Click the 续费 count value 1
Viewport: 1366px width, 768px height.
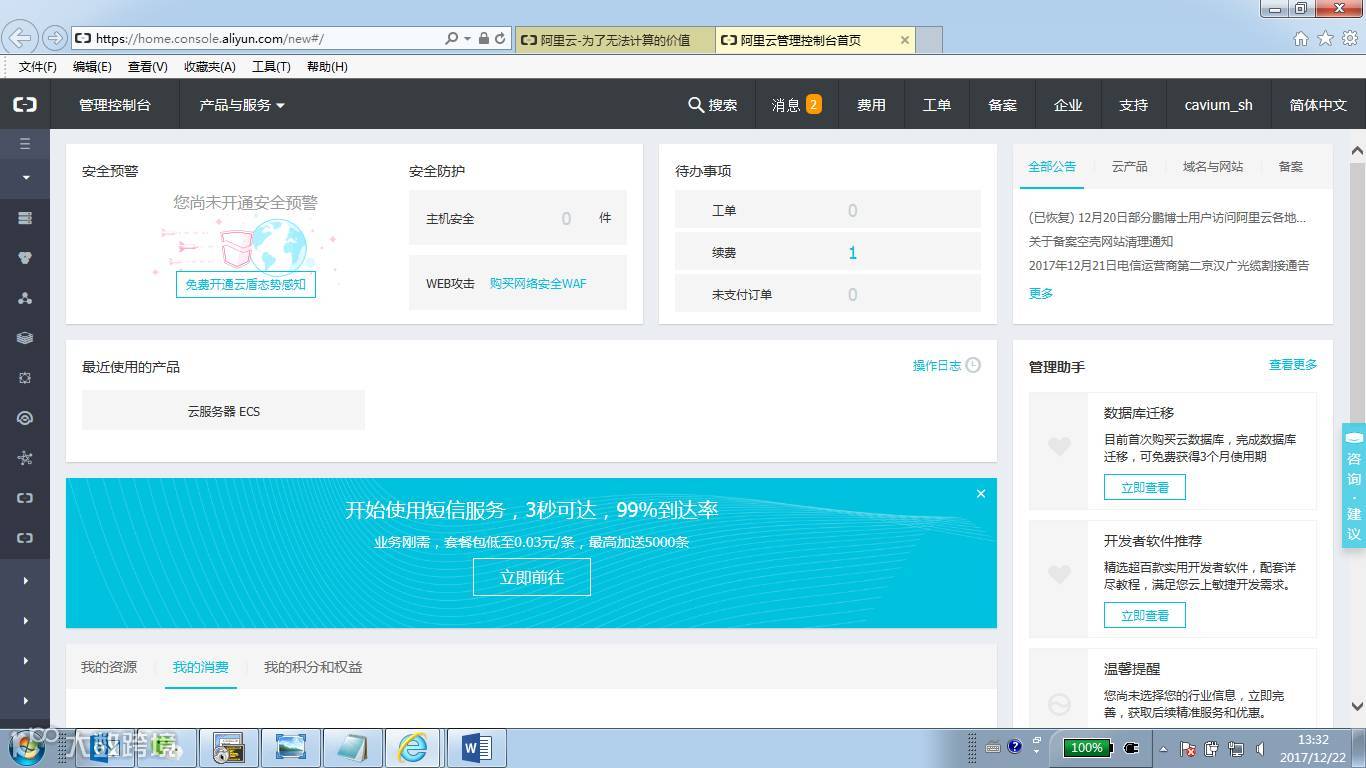click(x=852, y=253)
